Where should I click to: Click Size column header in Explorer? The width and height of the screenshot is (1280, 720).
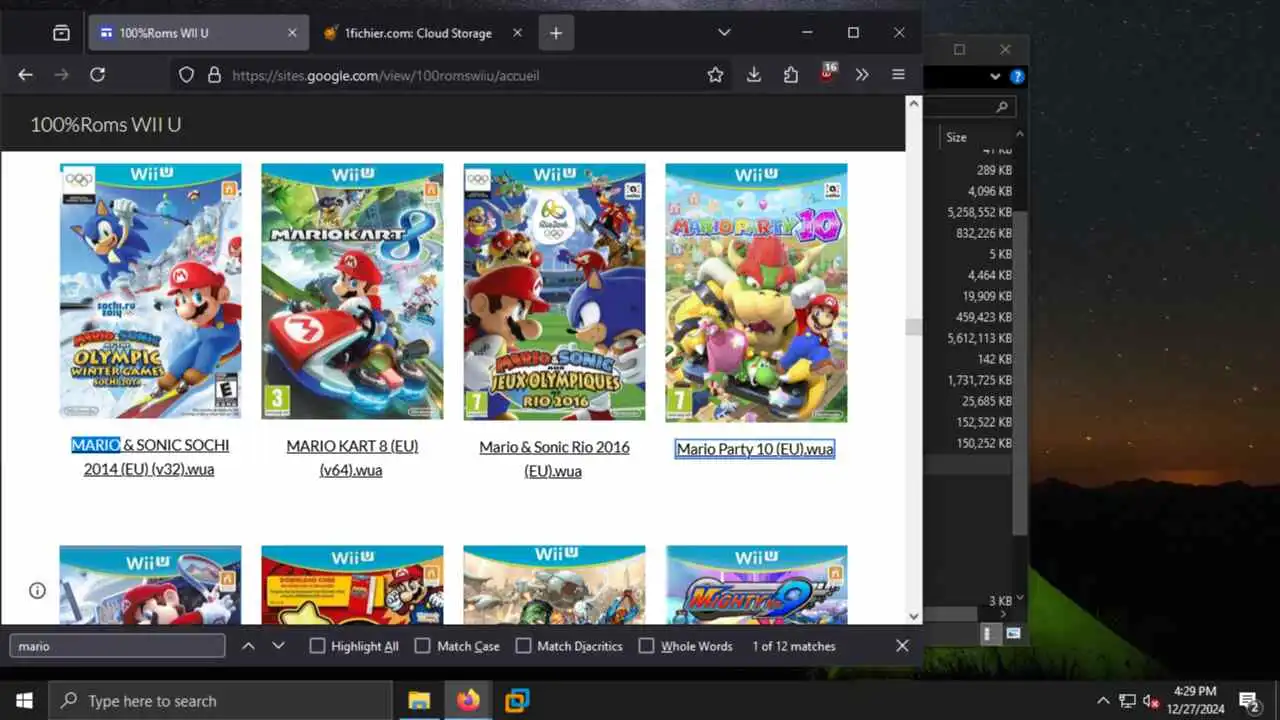coord(957,137)
